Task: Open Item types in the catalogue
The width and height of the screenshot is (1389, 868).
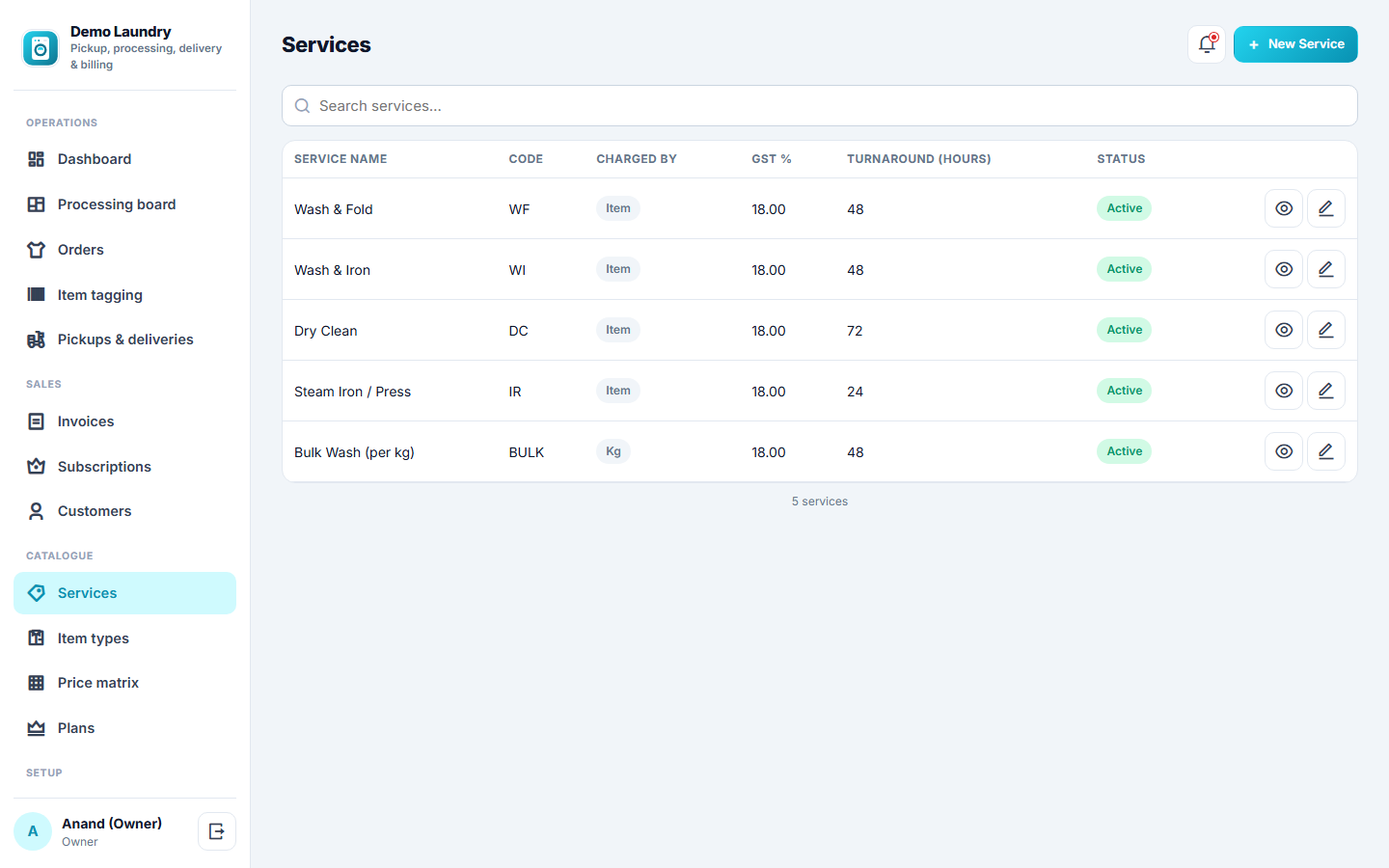Action: pyautogui.click(x=124, y=638)
